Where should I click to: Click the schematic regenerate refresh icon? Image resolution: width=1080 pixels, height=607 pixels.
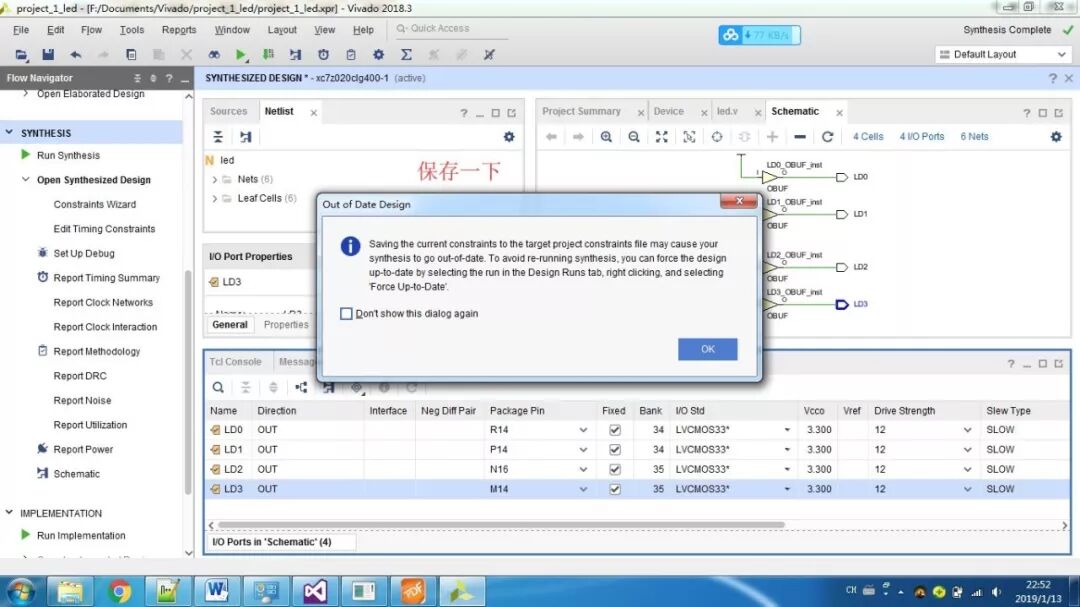point(827,136)
